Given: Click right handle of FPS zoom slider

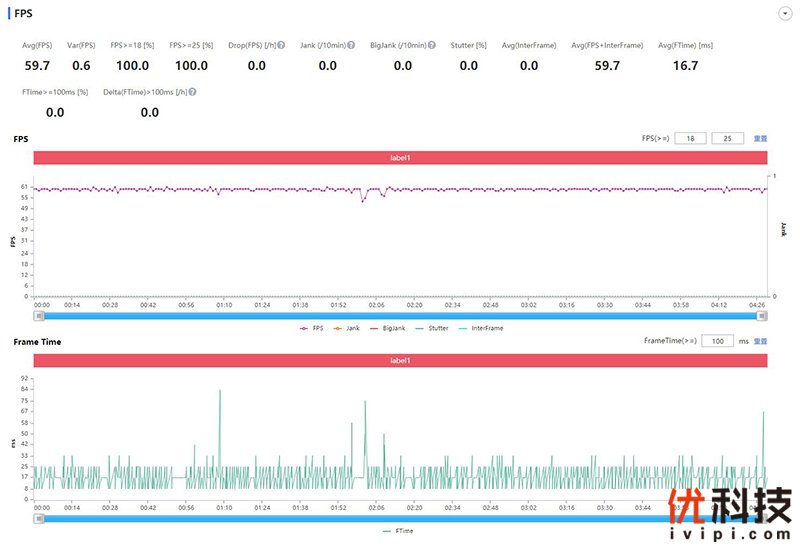Looking at the screenshot, I should (x=762, y=315).
